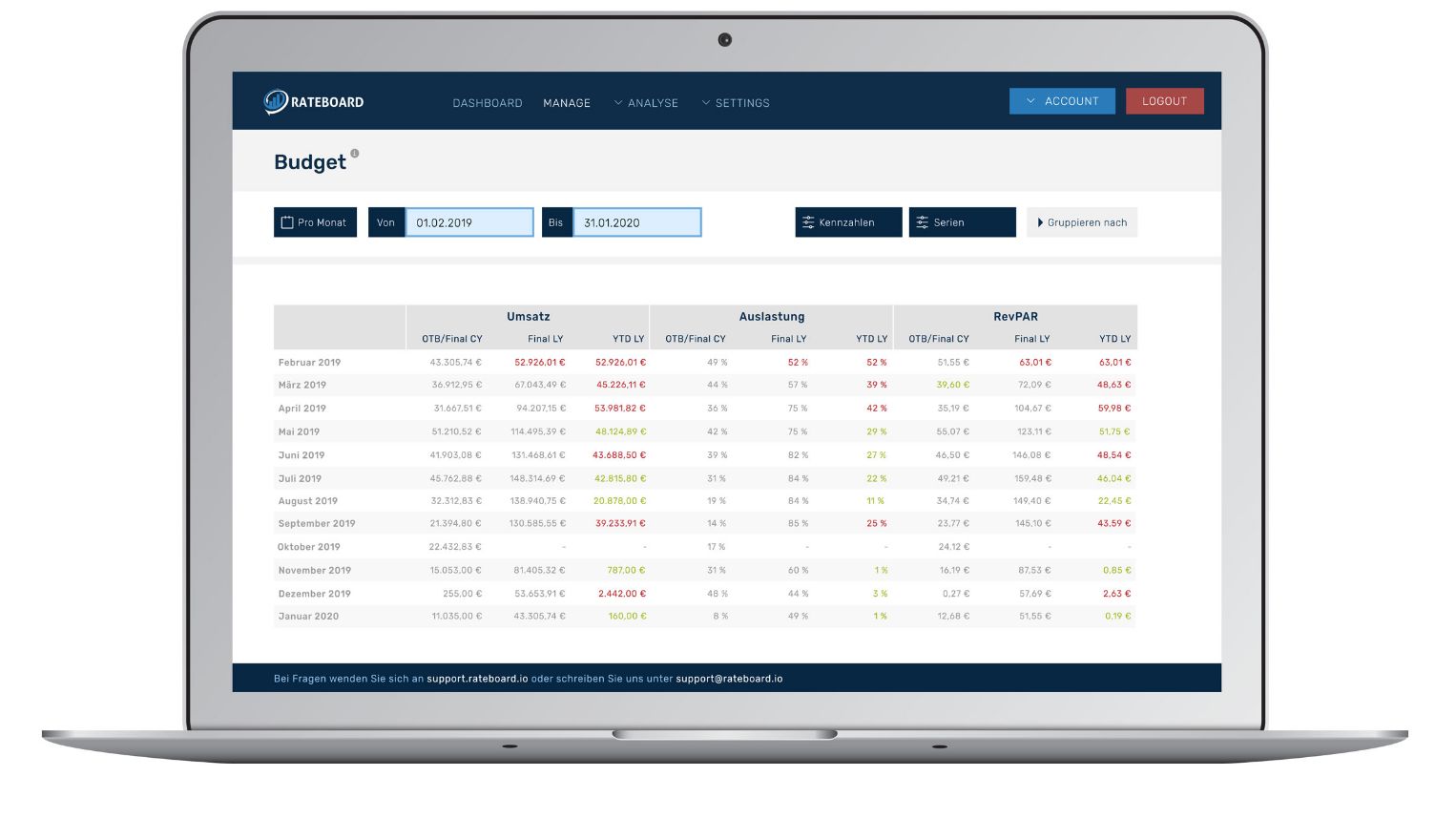This screenshot has height=819, width=1456.
Task: Open the Kennzahlen filter
Action: click(x=848, y=222)
